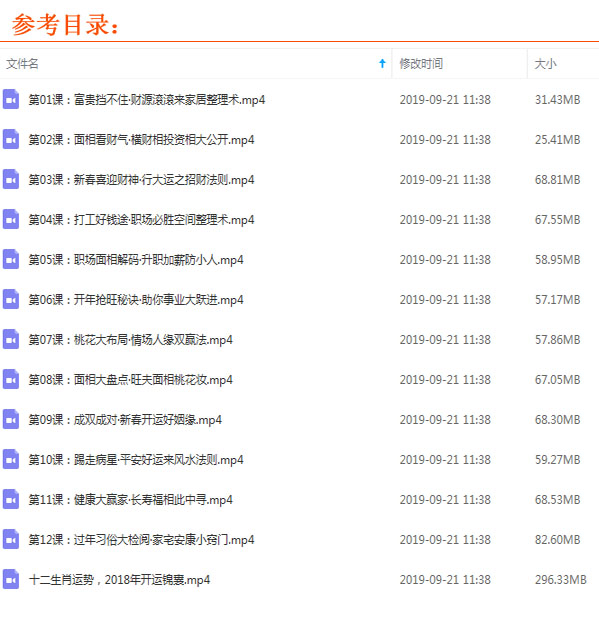This screenshot has height=625, width=599.
Task: Click the video icon for 第01课 file
Action: [11, 99]
